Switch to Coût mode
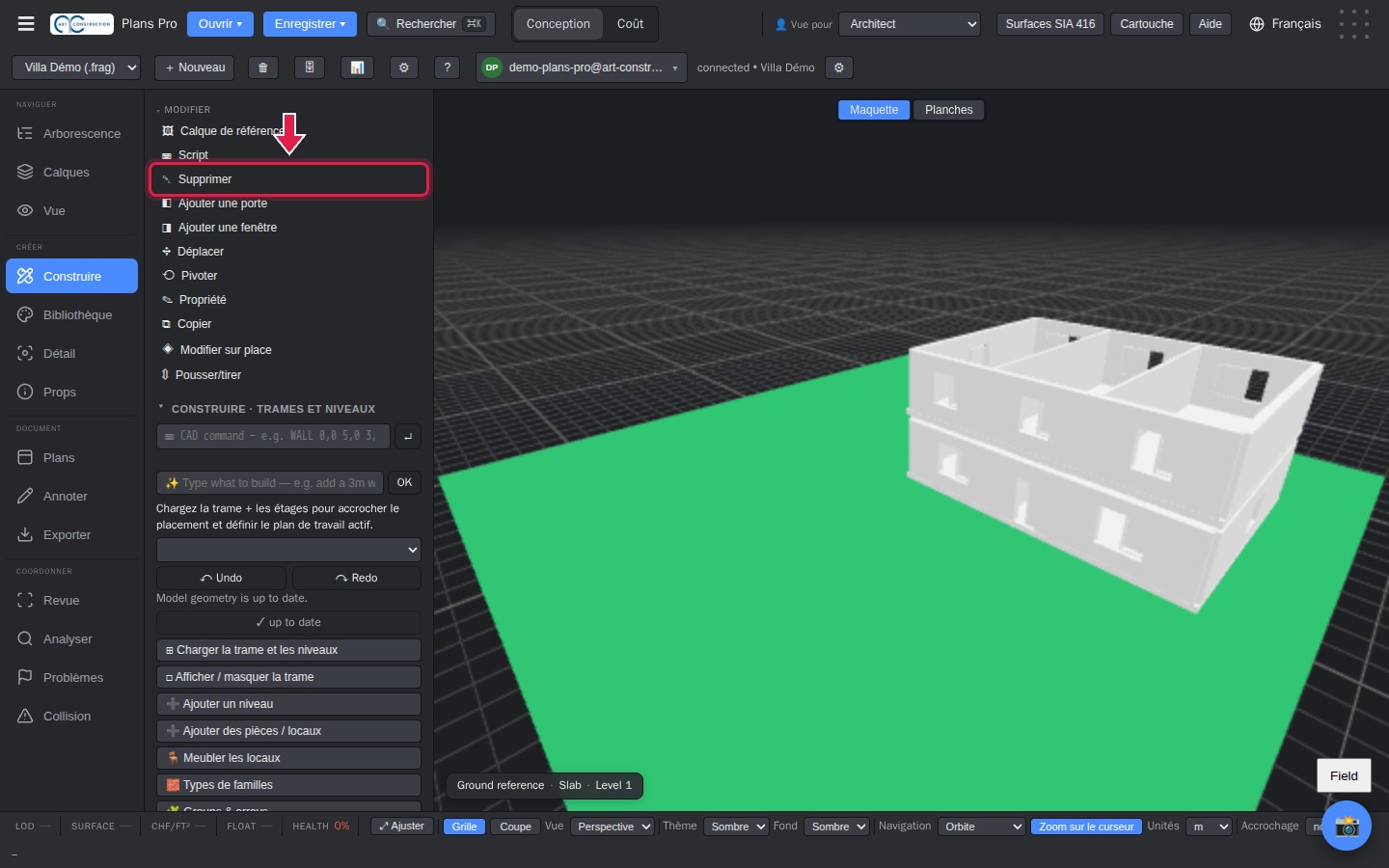The width and height of the screenshot is (1389, 868). coord(630,23)
